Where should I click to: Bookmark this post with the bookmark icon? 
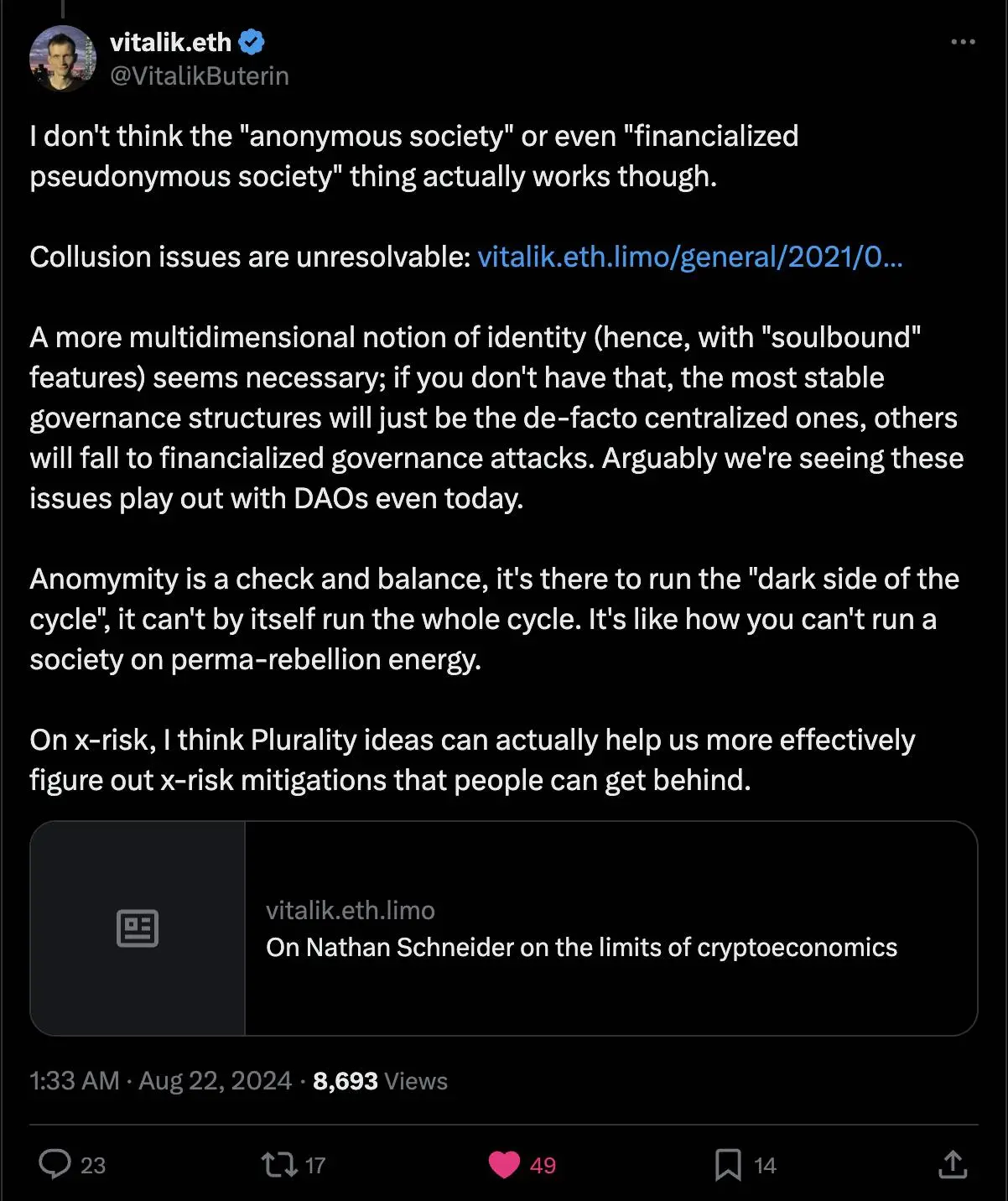click(x=727, y=1165)
